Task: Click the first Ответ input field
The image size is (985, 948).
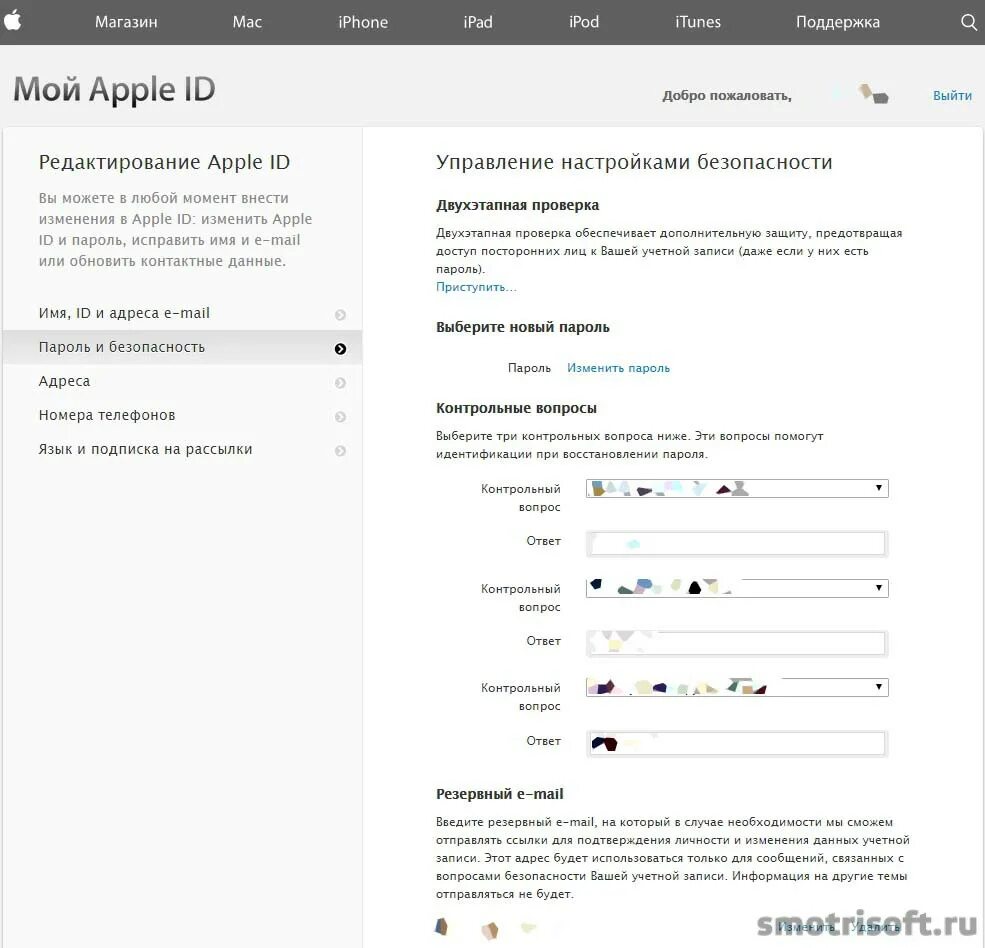Action: [736, 543]
